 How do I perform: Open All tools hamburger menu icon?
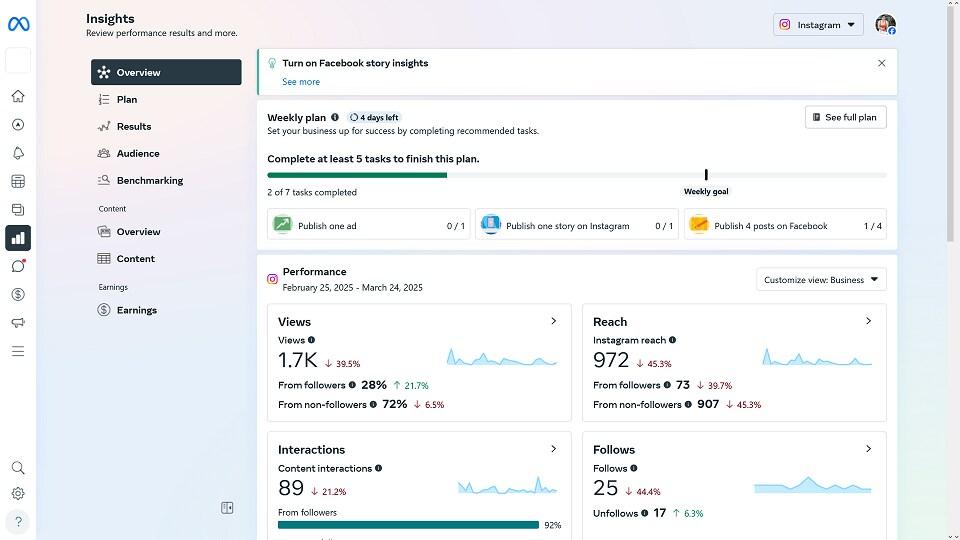[18, 351]
